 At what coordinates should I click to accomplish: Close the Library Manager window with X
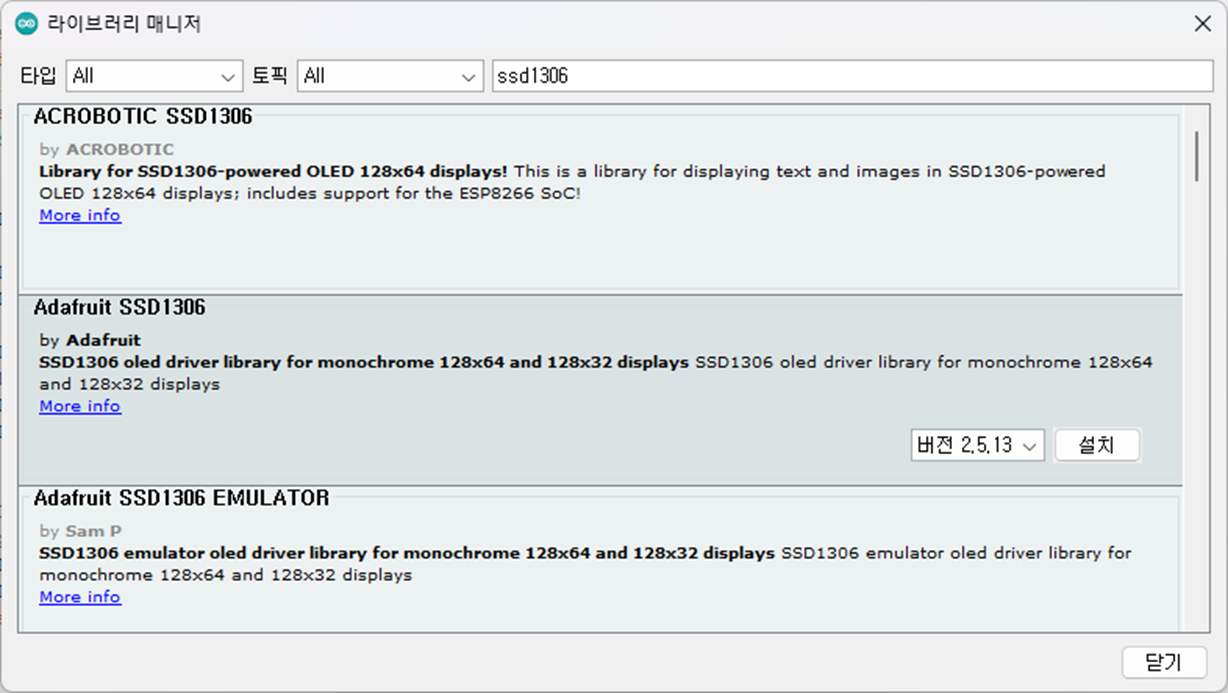1202,24
